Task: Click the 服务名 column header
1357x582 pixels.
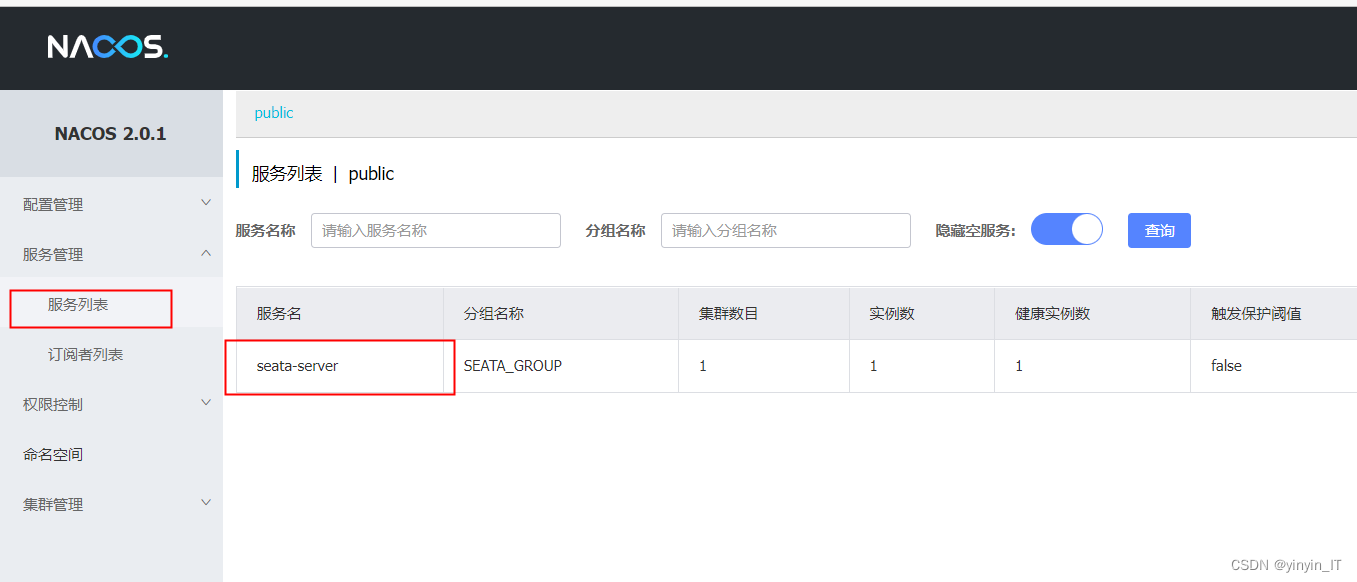Action: pos(340,313)
